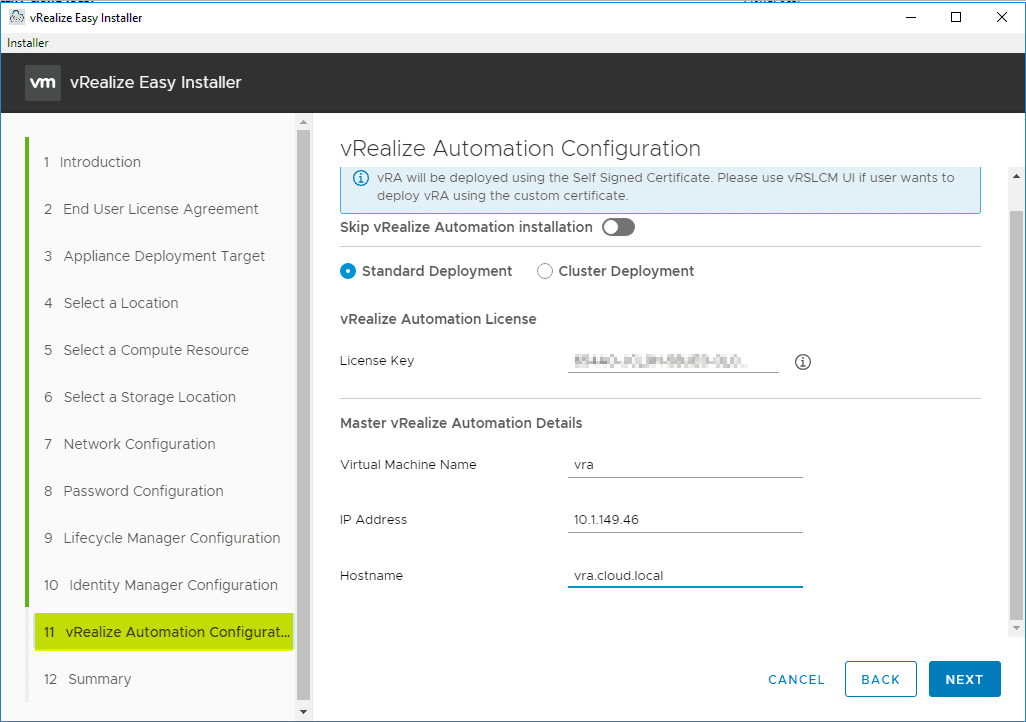Click main panel scroll down arrow
This screenshot has width=1026, height=722.
1017,628
